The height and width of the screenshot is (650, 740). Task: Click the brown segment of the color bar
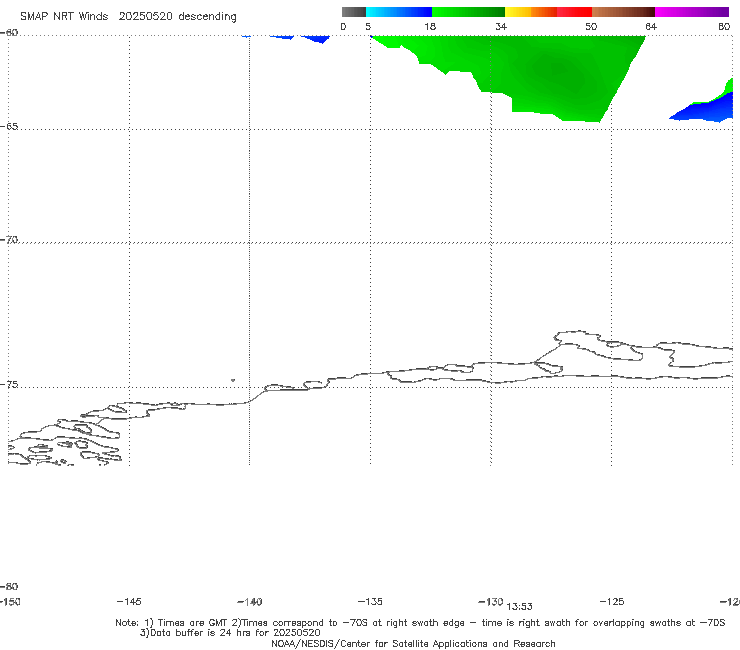[x=623, y=12]
